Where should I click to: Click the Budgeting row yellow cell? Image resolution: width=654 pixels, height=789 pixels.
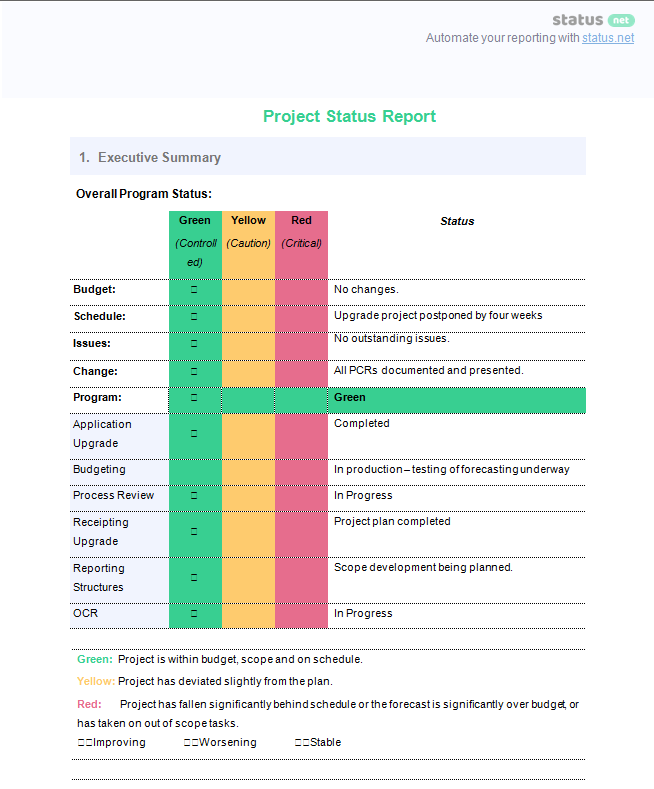(249, 472)
